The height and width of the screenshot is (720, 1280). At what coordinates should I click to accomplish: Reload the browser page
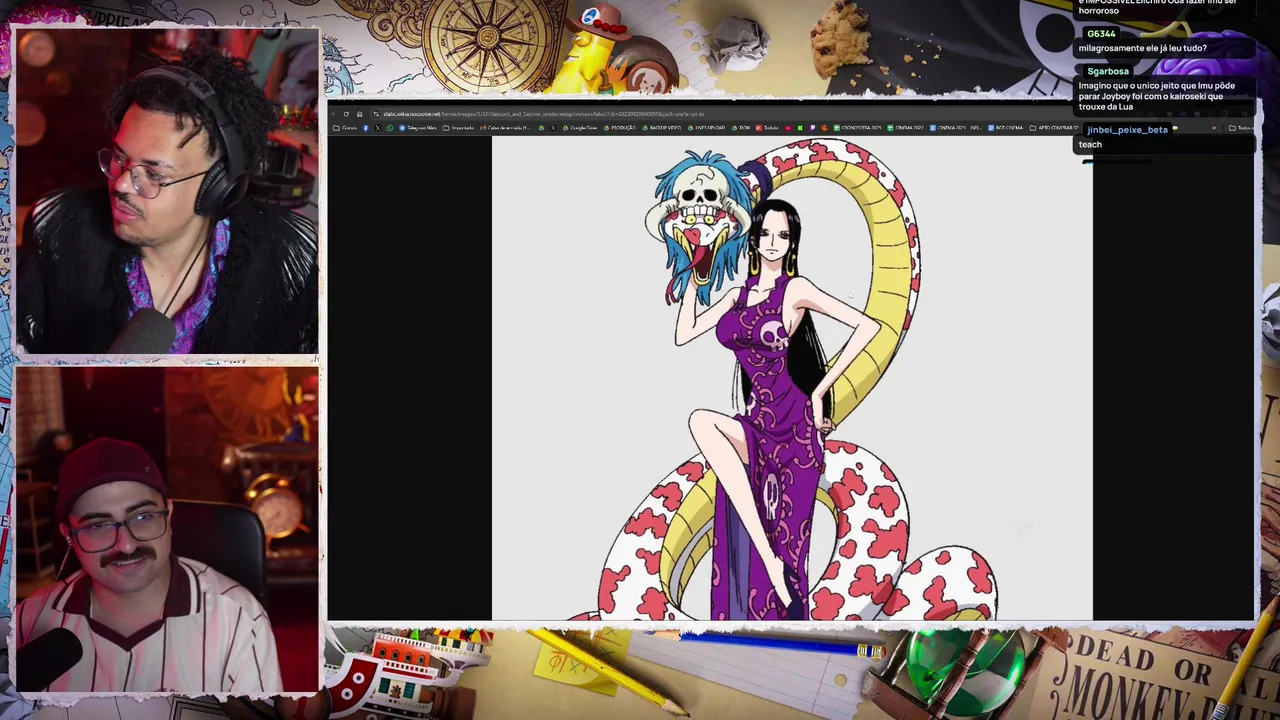tap(346, 114)
